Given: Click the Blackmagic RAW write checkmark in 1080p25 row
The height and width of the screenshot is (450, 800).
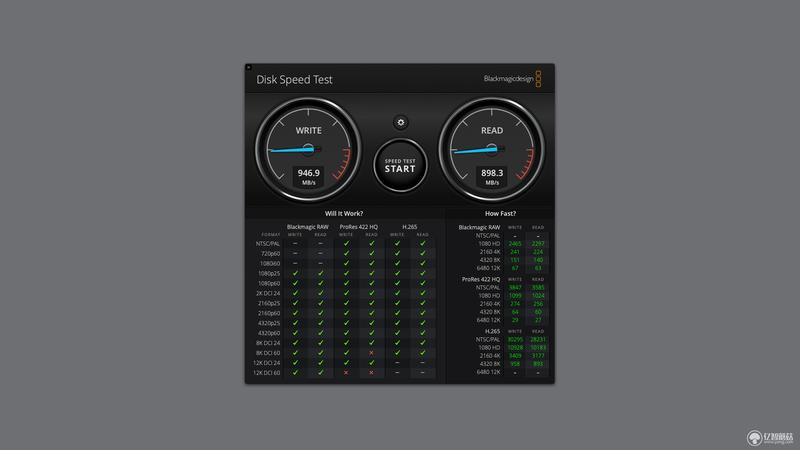Looking at the screenshot, I should 295,273.
